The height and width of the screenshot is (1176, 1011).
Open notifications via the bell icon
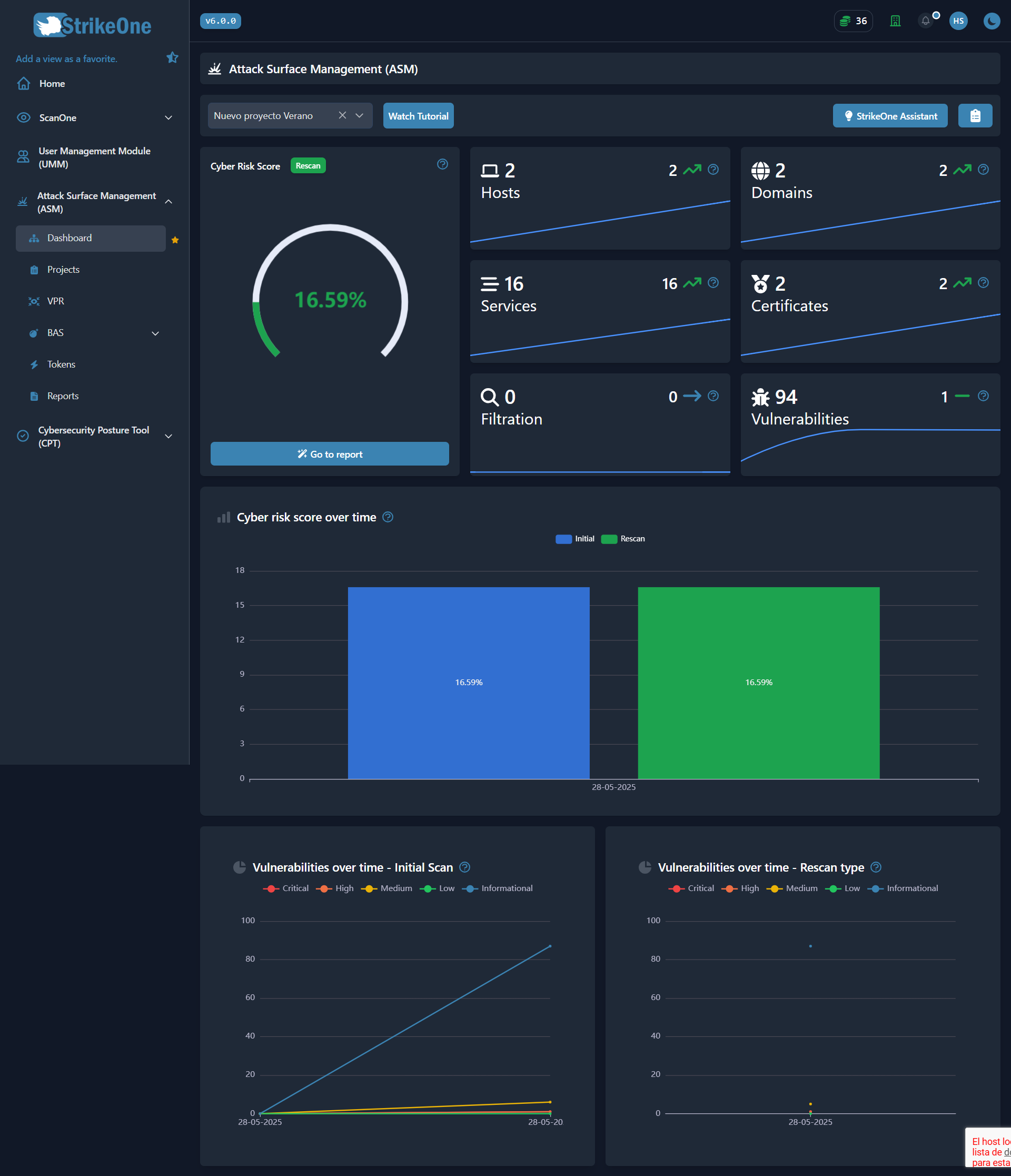(926, 21)
